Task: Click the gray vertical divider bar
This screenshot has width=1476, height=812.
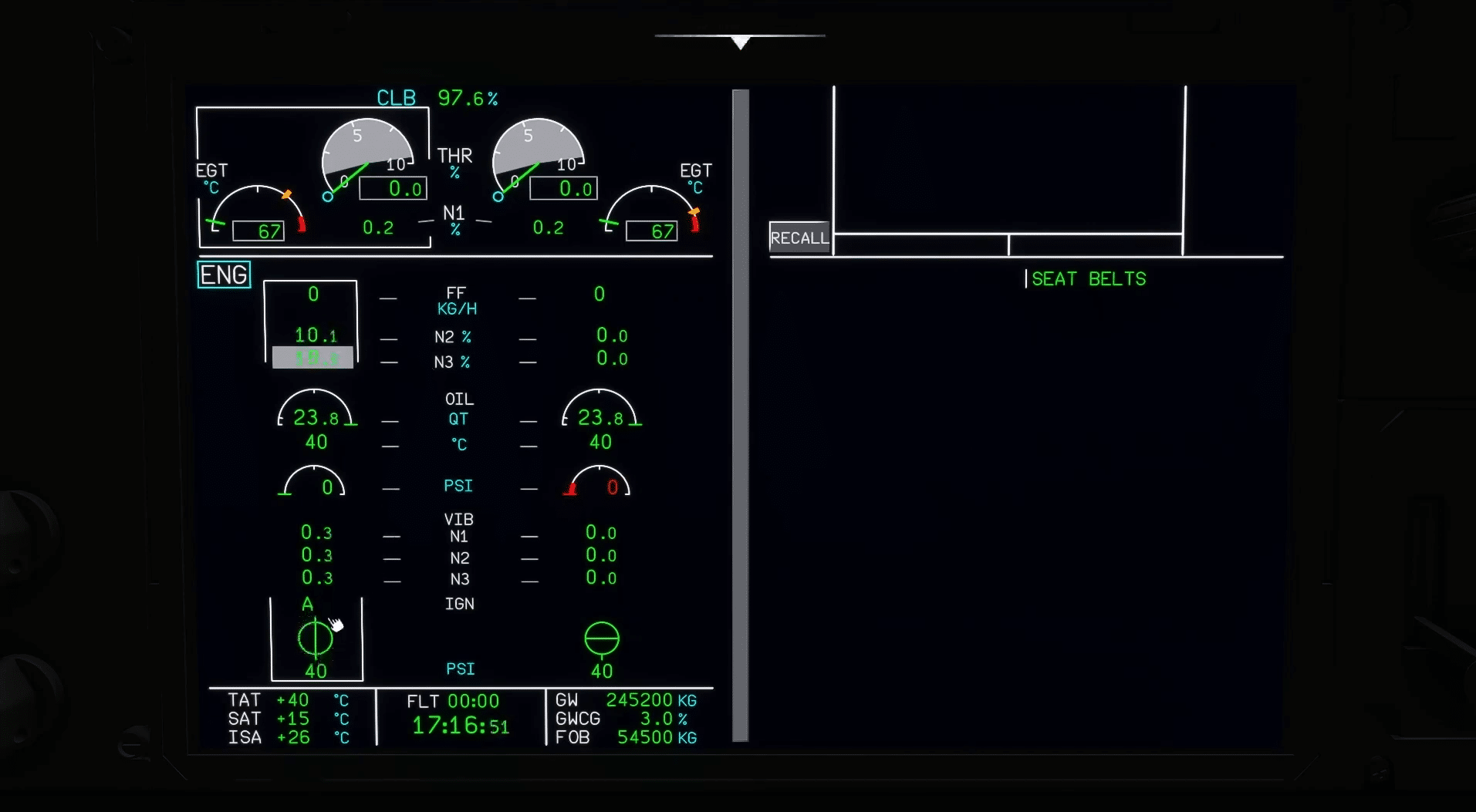Action: 740,416
